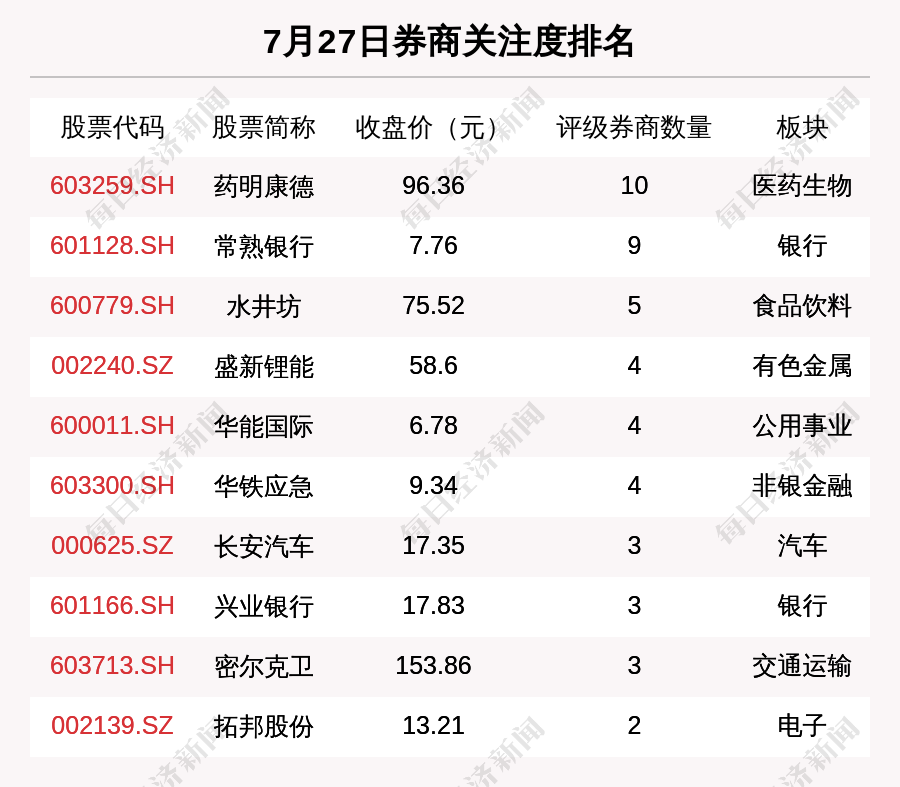Select stock name 华能国际
Image resolution: width=900 pixels, height=787 pixels.
click(263, 427)
